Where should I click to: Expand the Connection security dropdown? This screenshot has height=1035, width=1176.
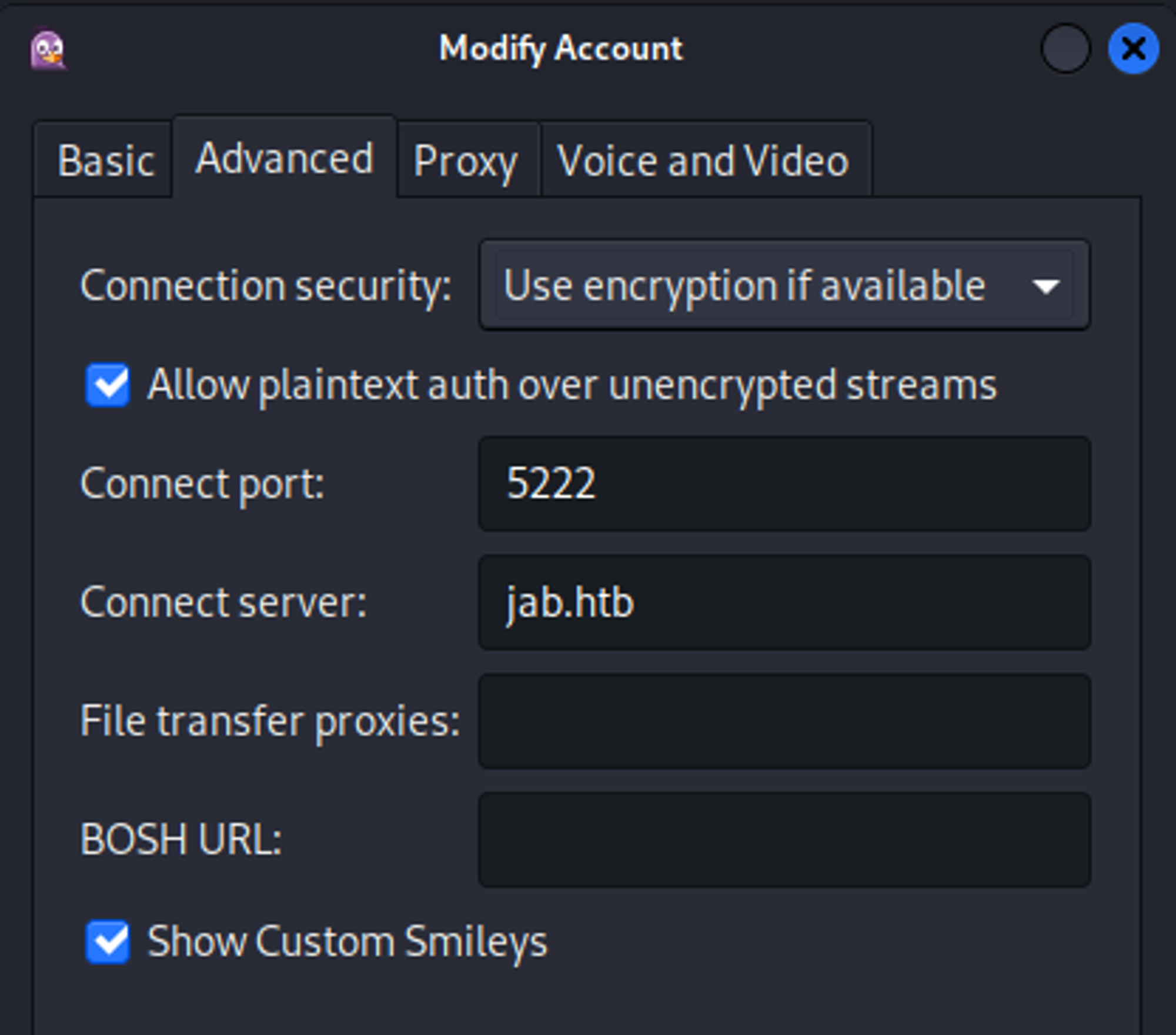784,286
